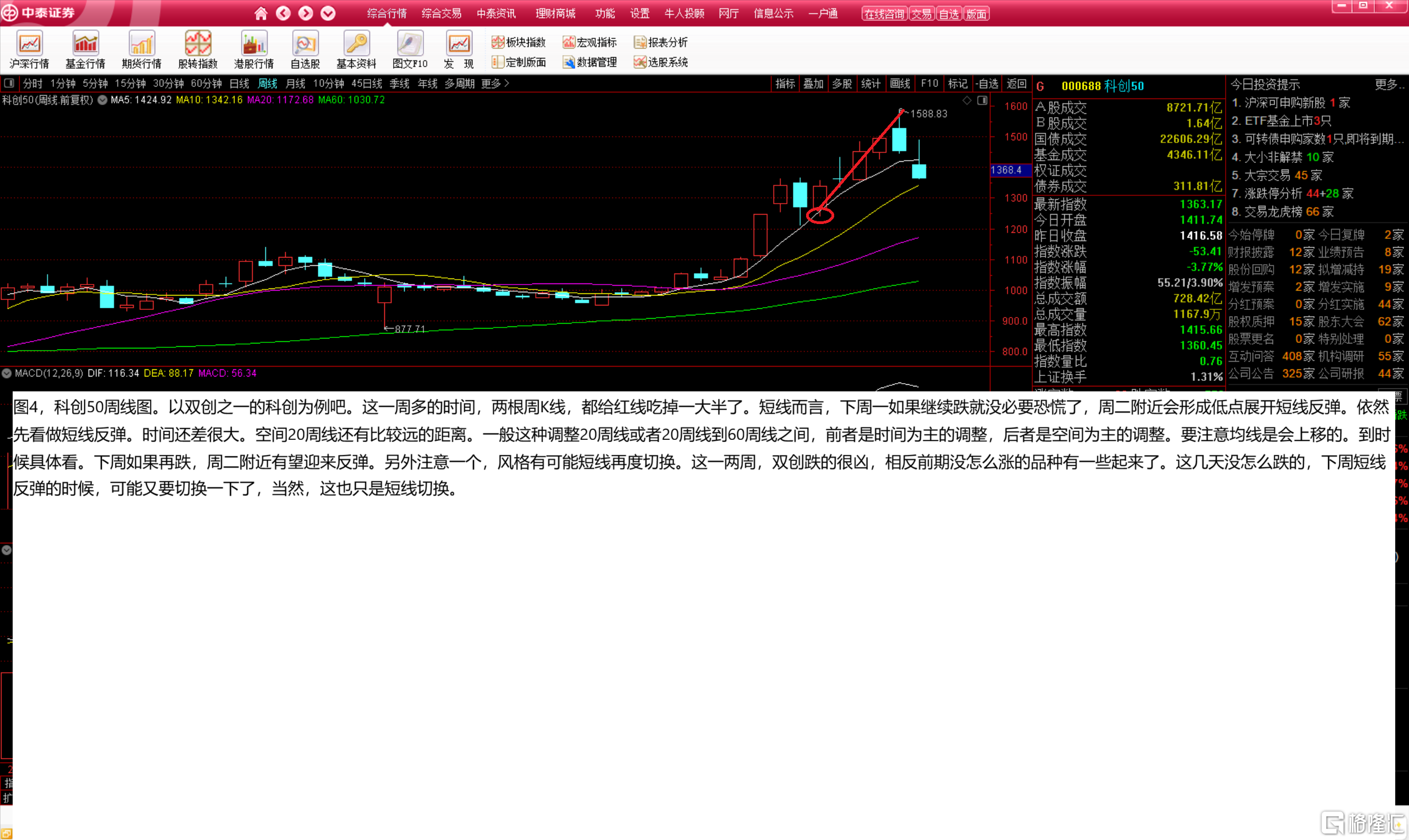
Task: Click the 1368.4 price marker on axis
Action: 1007,170
